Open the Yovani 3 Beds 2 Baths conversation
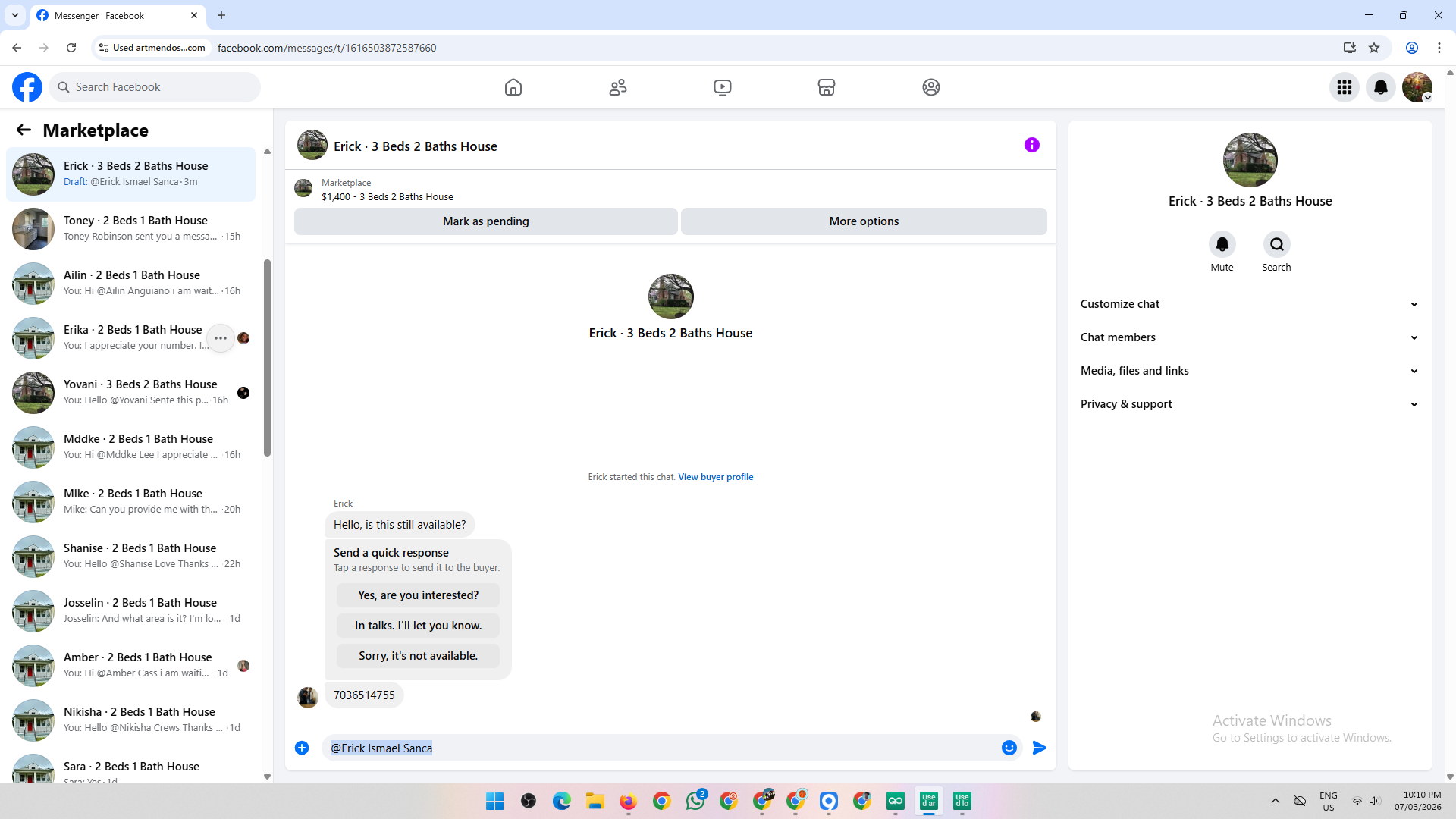 coord(131,393)
